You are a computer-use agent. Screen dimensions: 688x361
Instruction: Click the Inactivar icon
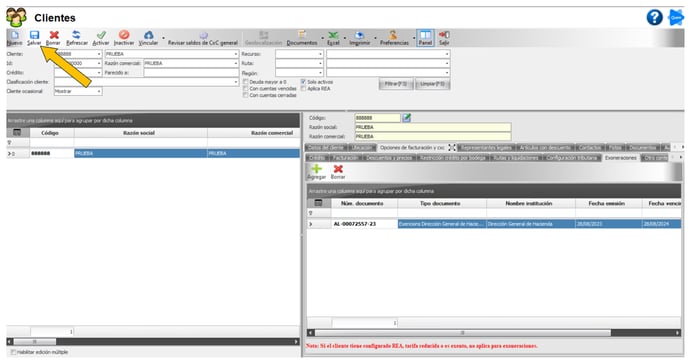tap(124, 35)
